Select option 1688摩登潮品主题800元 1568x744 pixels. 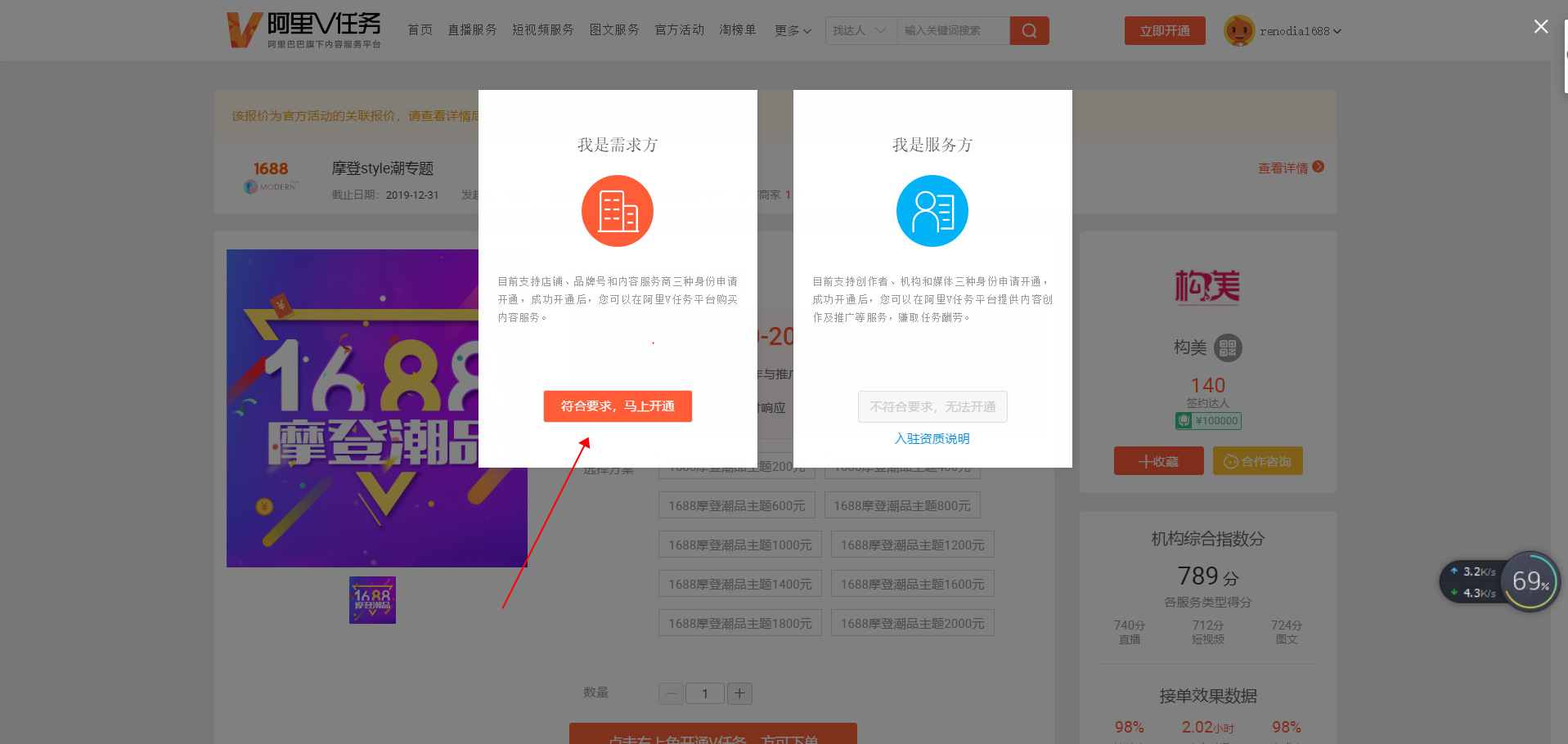(x=902, y=505)
